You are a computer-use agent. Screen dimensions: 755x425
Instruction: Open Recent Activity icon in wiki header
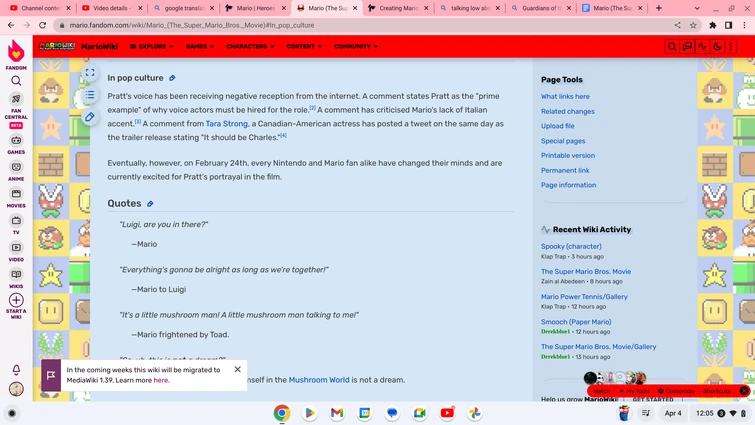tap(702, 46)
